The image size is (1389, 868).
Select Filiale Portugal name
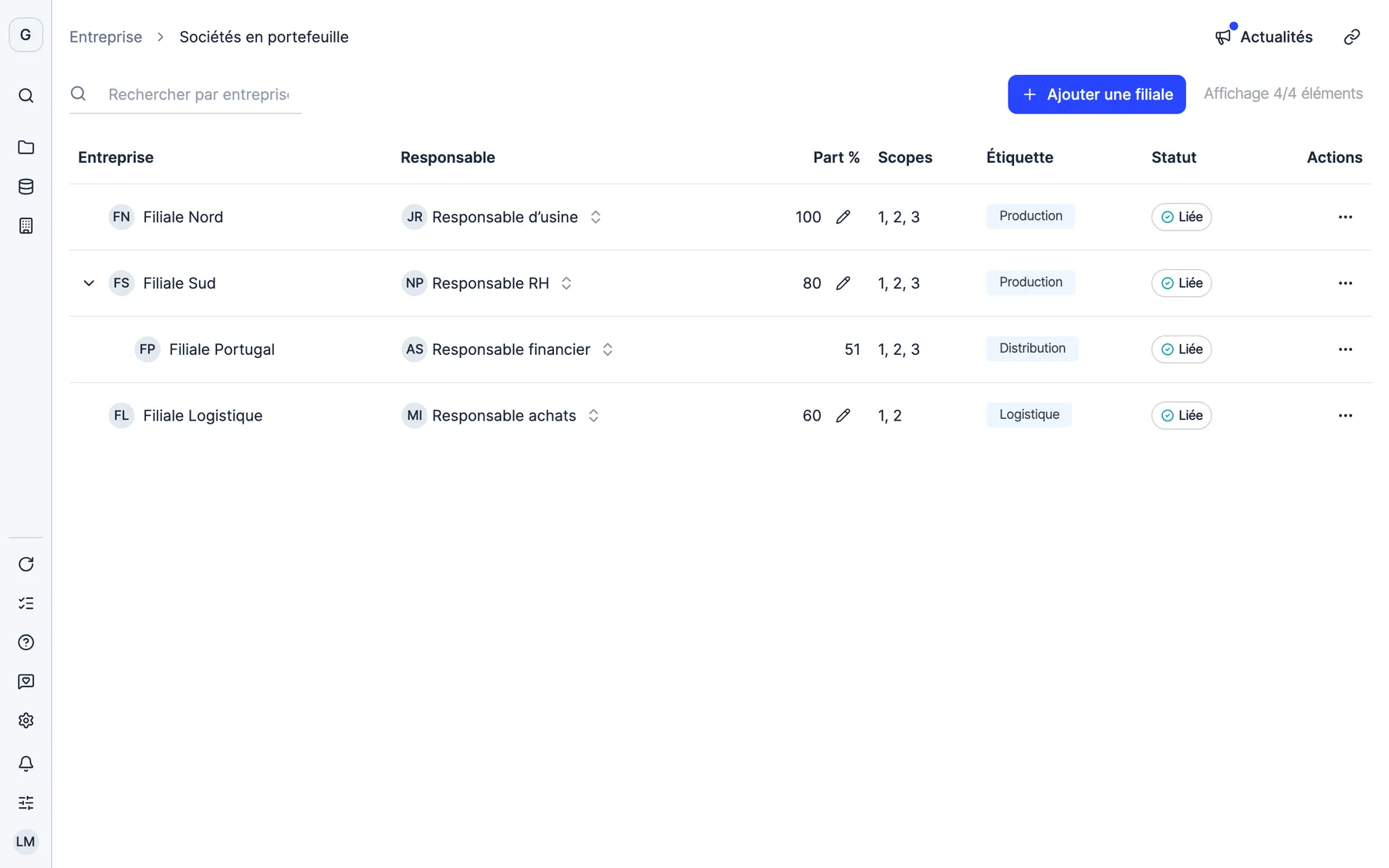pyautogui.click(x=221, y=350)
